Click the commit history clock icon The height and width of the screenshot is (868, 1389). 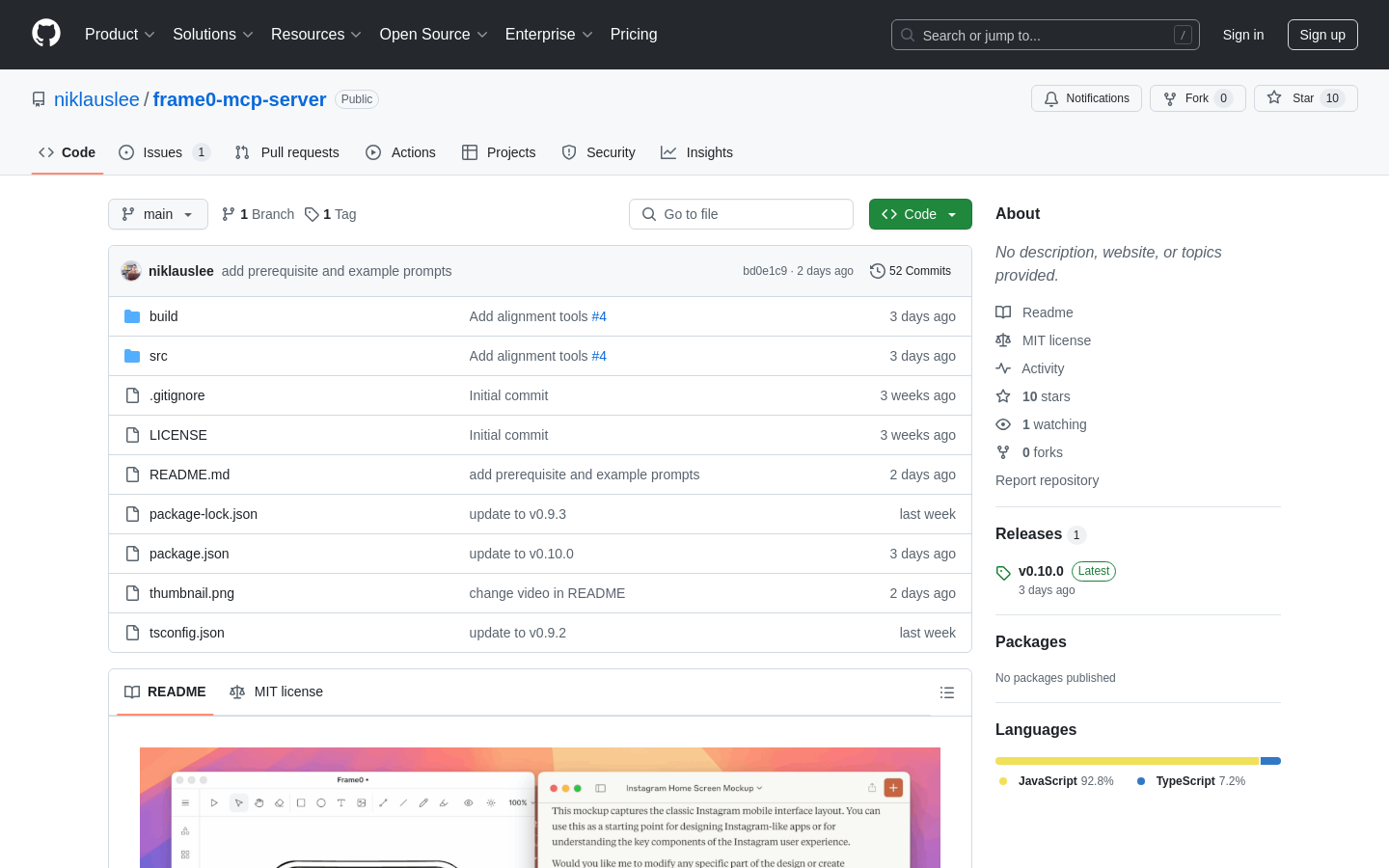click(878, 271)
